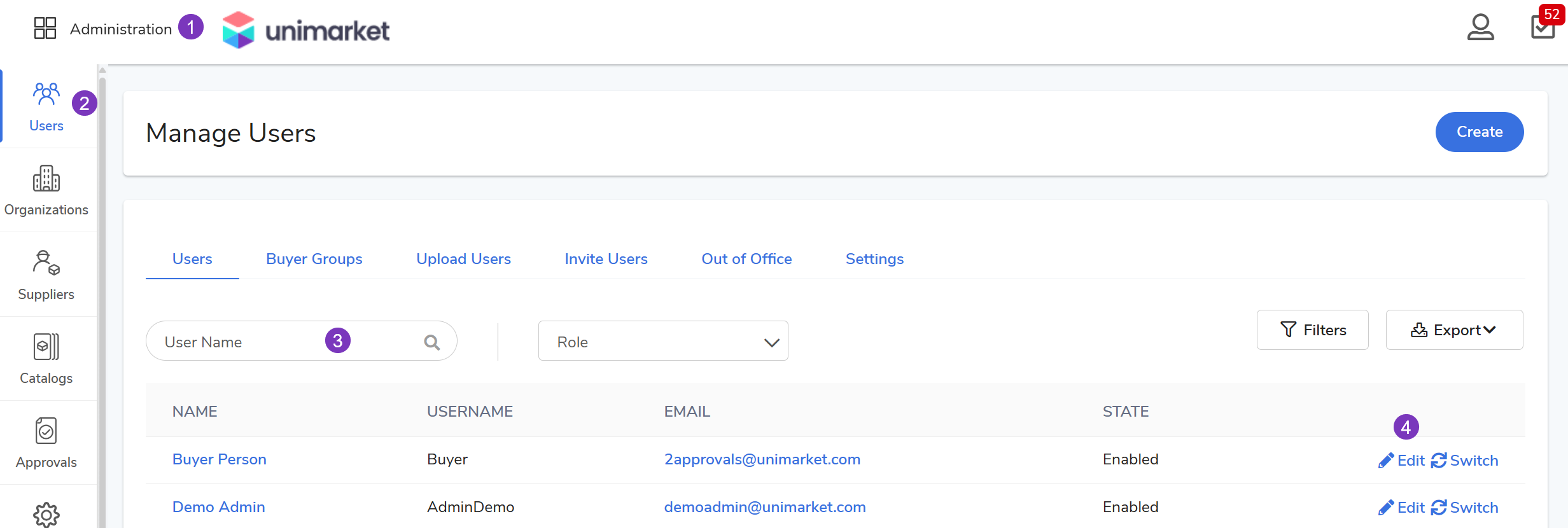Switch to the Out of Office tab
The width and height of the screenshot is (1568, 528).
[746, 259]
